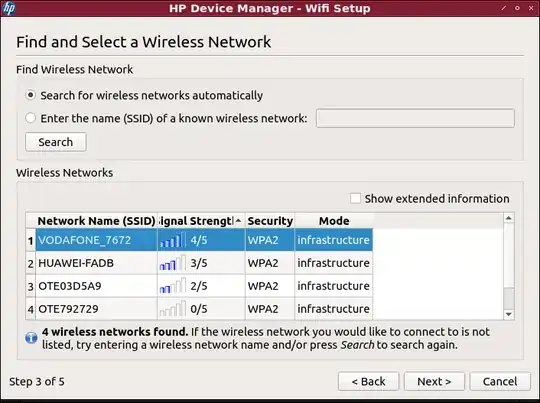Click WPA2 cell in HUAWEI-FADB row
The image size is (540, 403).
(270, 263)
